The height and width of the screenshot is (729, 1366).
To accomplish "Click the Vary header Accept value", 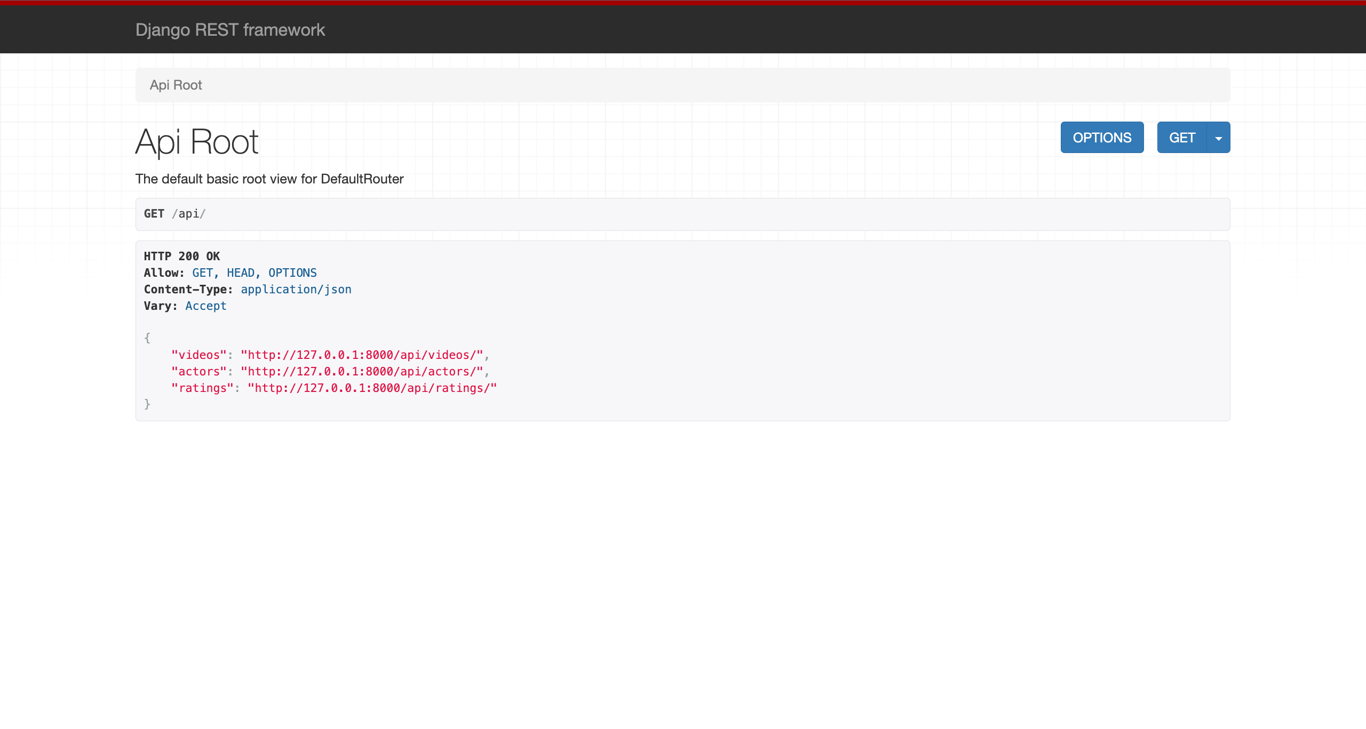I will click(206, 306).
